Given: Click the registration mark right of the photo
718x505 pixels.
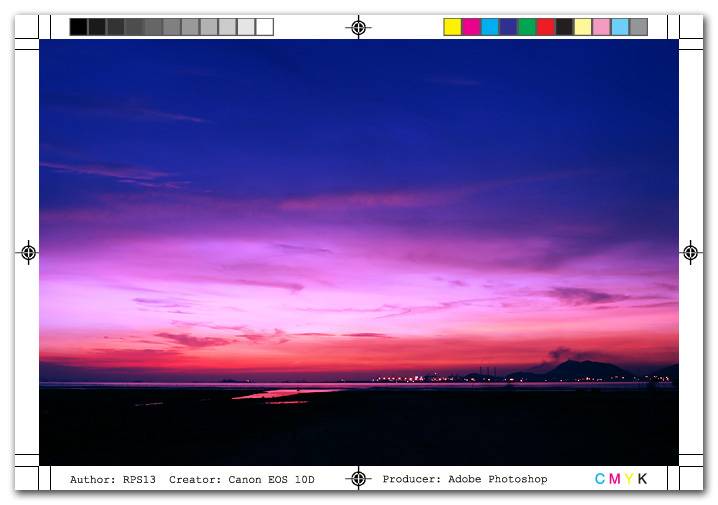Looking at the screenshot, I should (x=691, y=252).
